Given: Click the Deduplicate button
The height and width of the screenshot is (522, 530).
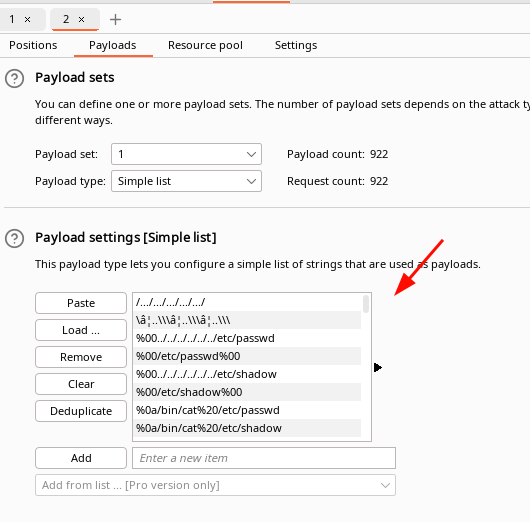Looking at the screenshot, I should [81, 411].
